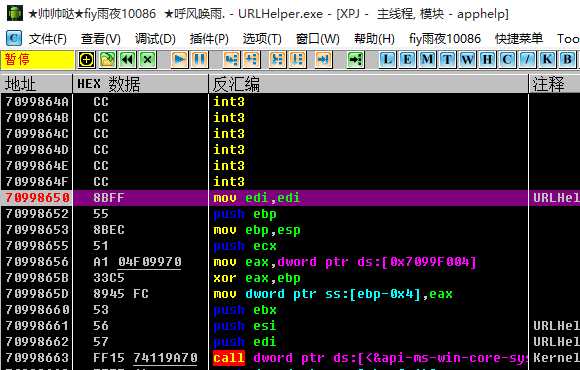Click the Execute Till Return icon
Screen dimensions: 580x370
[323, 60]
